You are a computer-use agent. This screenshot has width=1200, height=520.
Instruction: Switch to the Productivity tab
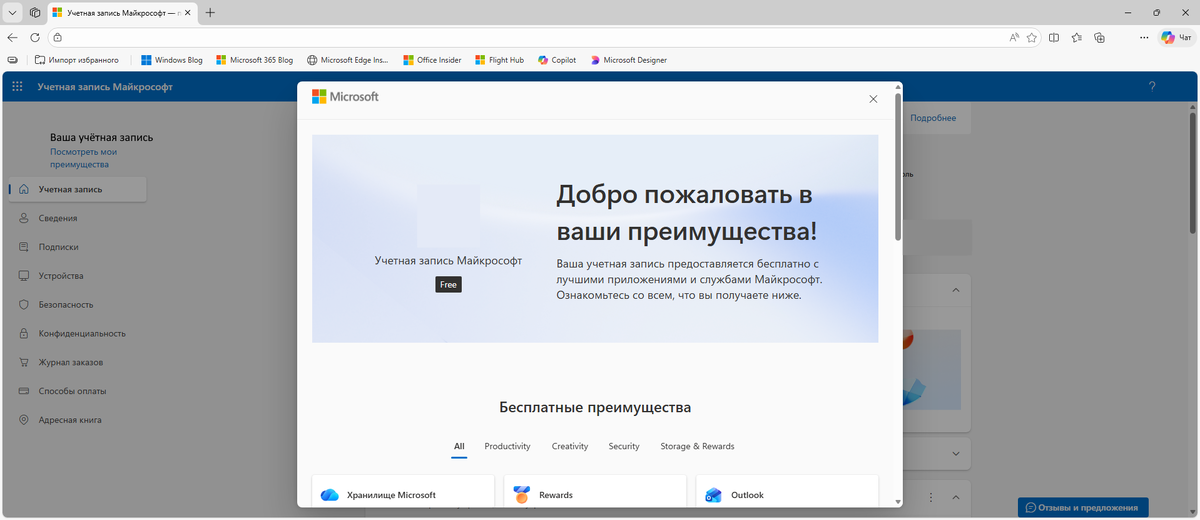click(x=507, y=446)
